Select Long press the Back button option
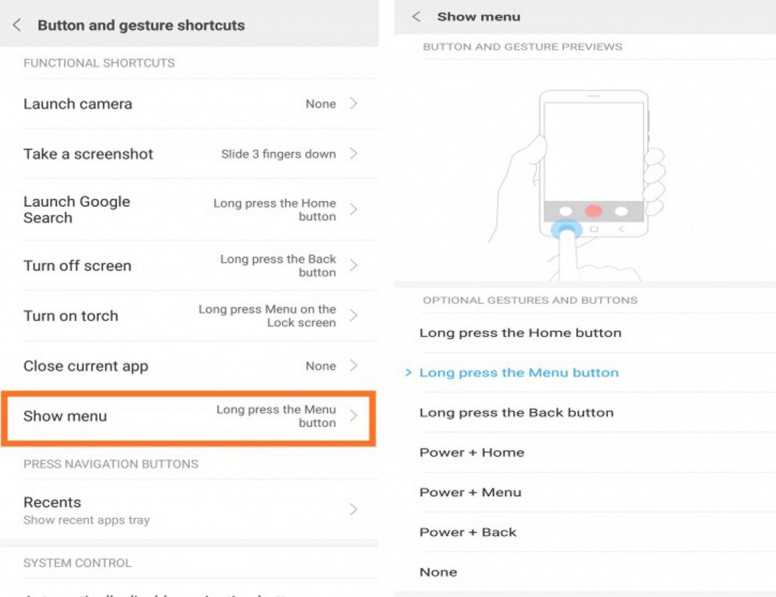776x597 pixels. [585, 412]
